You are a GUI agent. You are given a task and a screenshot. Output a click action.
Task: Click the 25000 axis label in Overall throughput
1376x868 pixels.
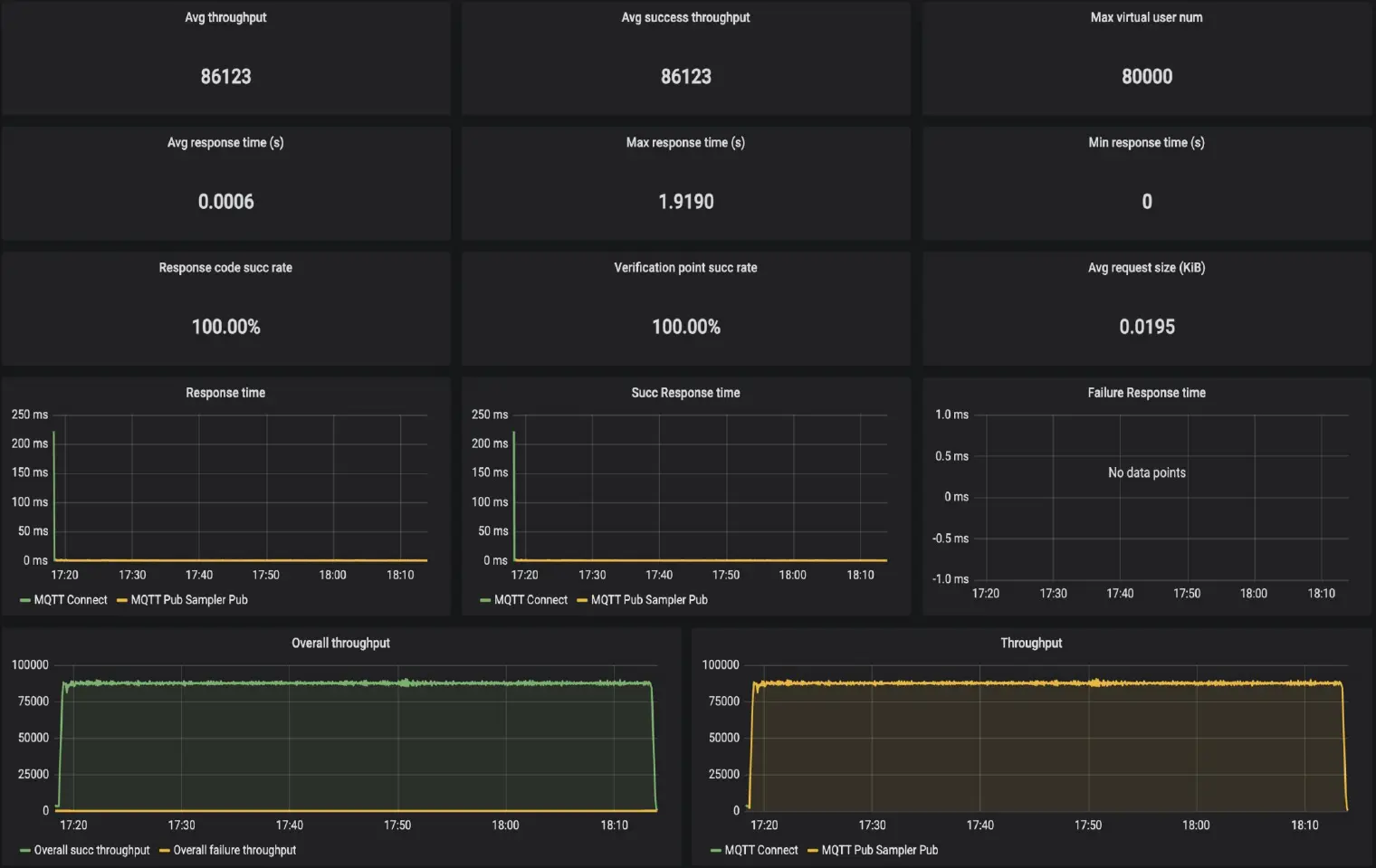[x=33, y=774]
